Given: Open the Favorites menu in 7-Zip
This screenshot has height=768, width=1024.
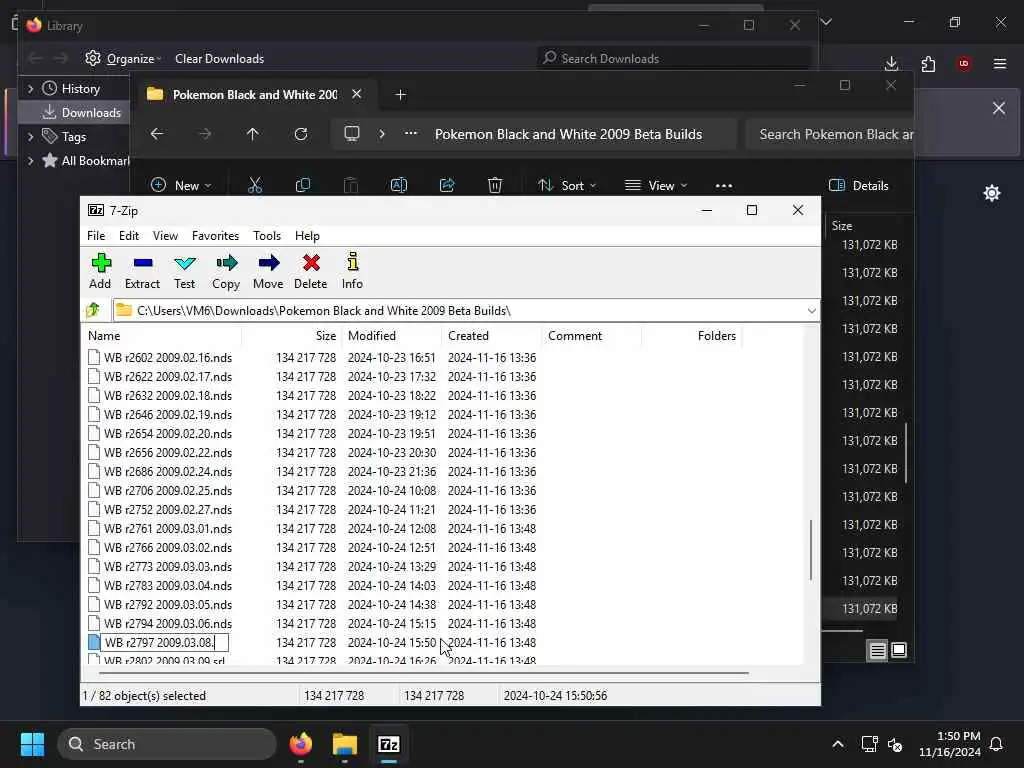Looking at the screenshot, I should point(216,236).
